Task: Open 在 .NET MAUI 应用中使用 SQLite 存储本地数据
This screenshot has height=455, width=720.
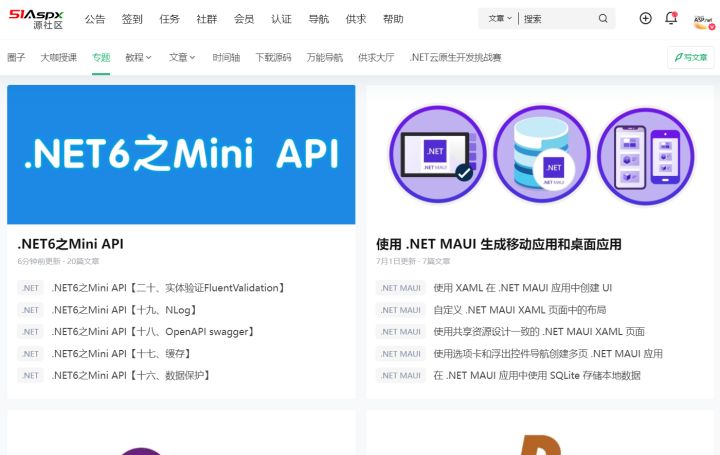Action: coord(537,376)
